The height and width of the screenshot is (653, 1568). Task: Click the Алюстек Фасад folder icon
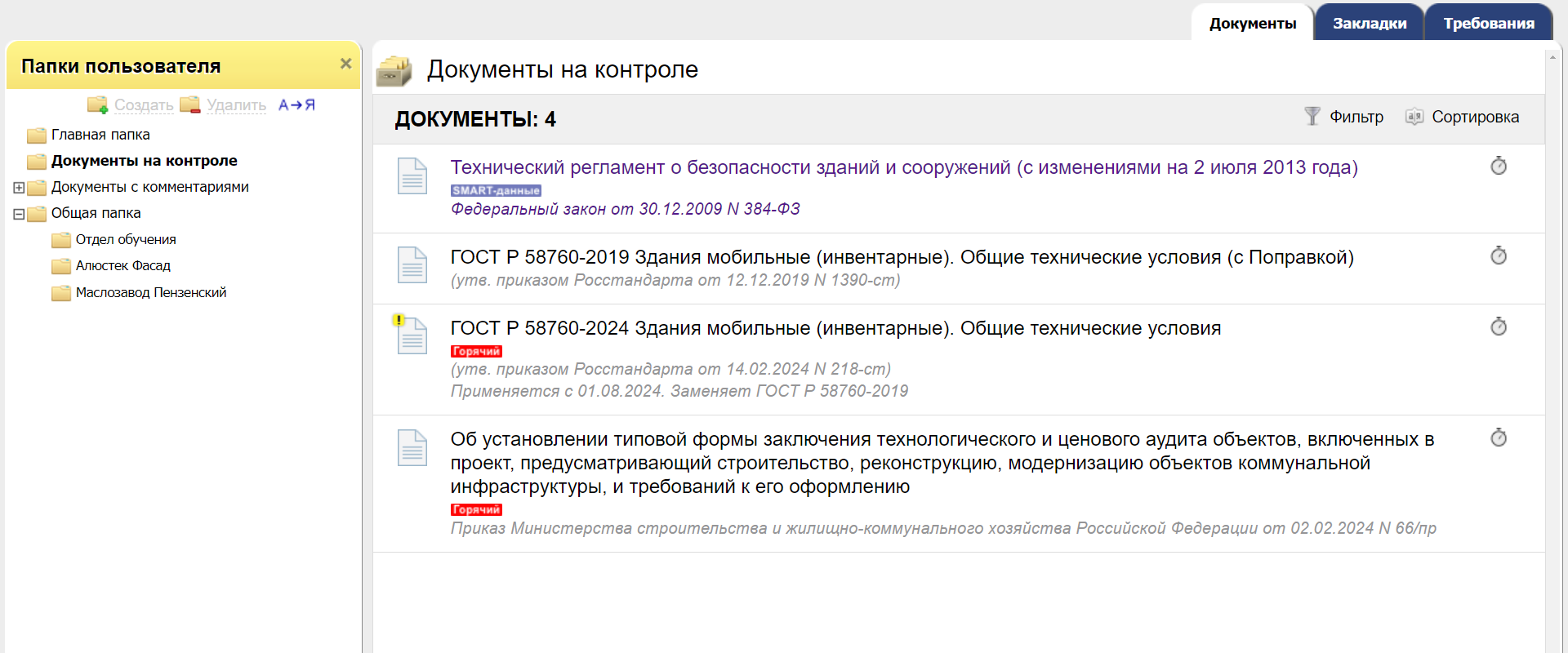click(x=61, y=266)
